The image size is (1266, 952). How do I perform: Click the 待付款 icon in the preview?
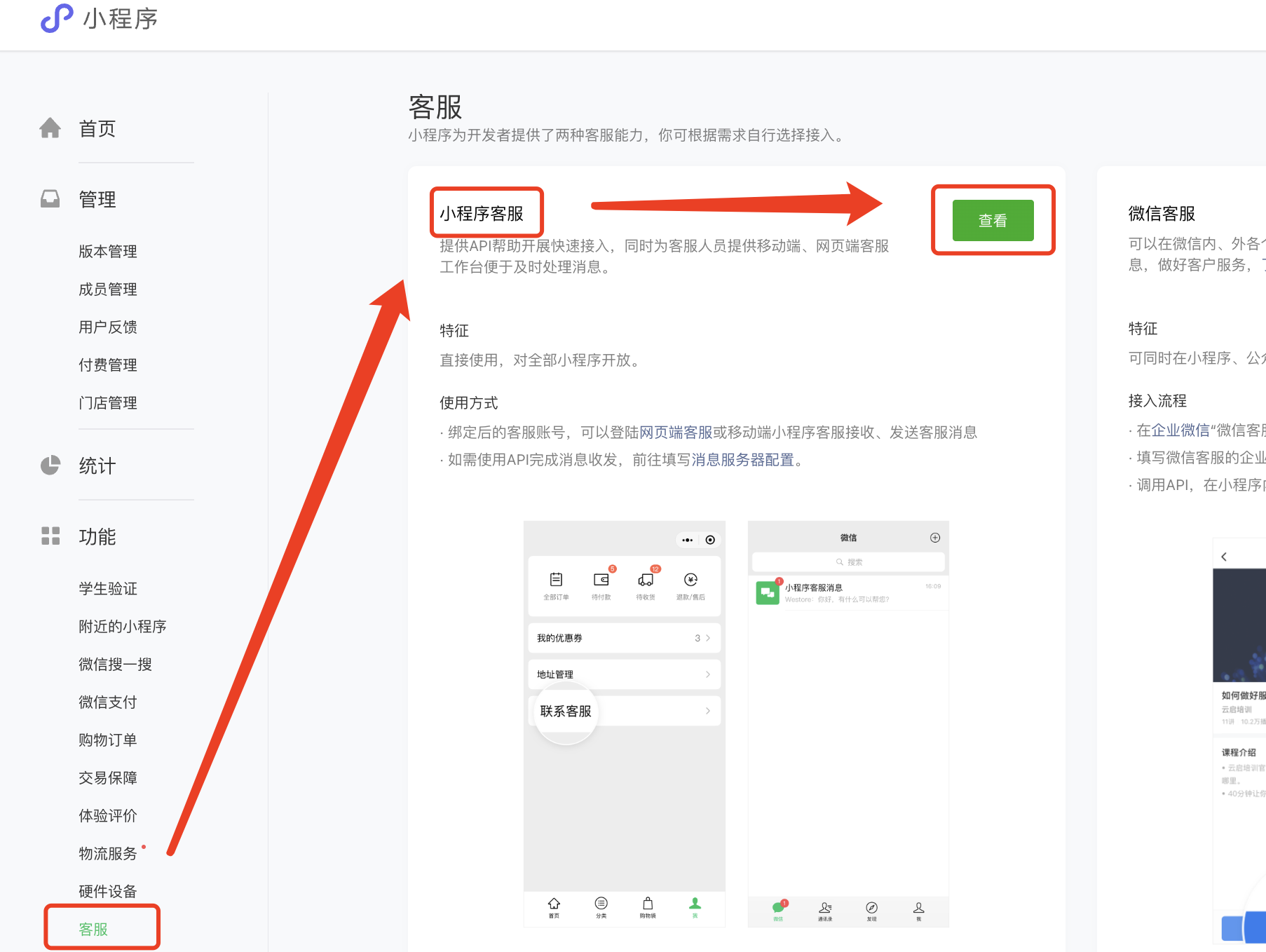tap(601, 580)
